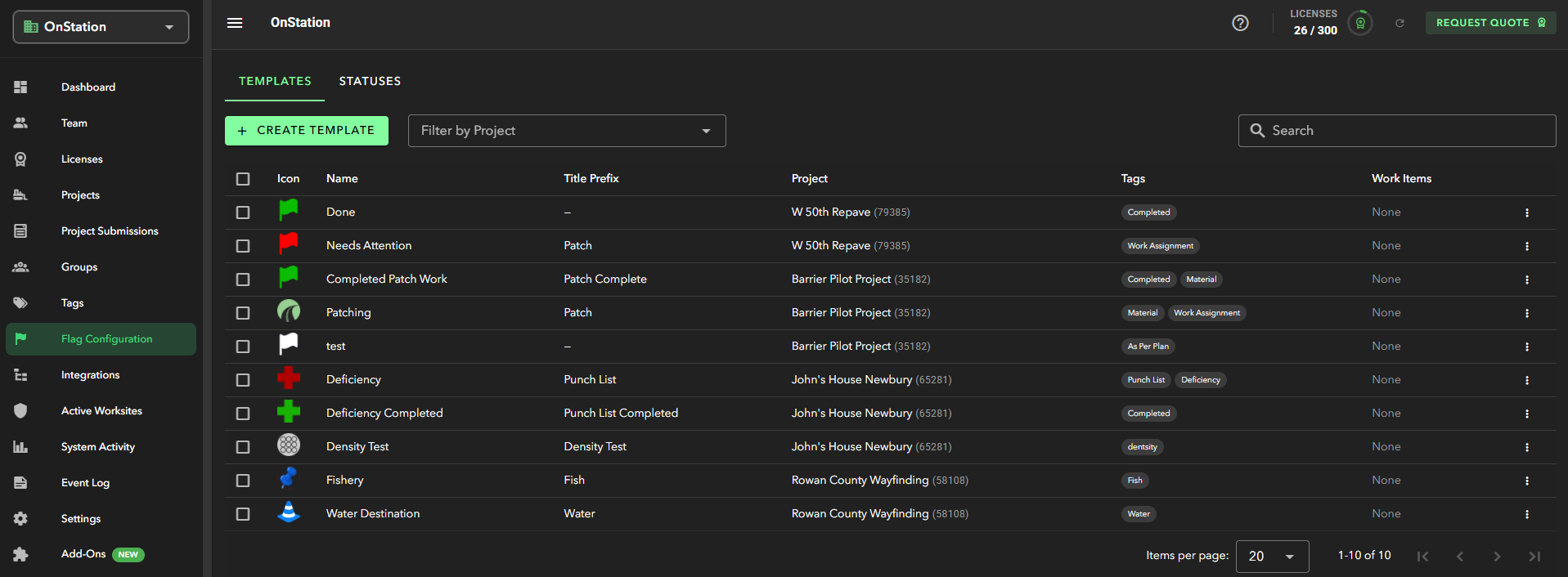Click the help question mark icon
The image size is (1568, 577).
tap(1240, 23)
